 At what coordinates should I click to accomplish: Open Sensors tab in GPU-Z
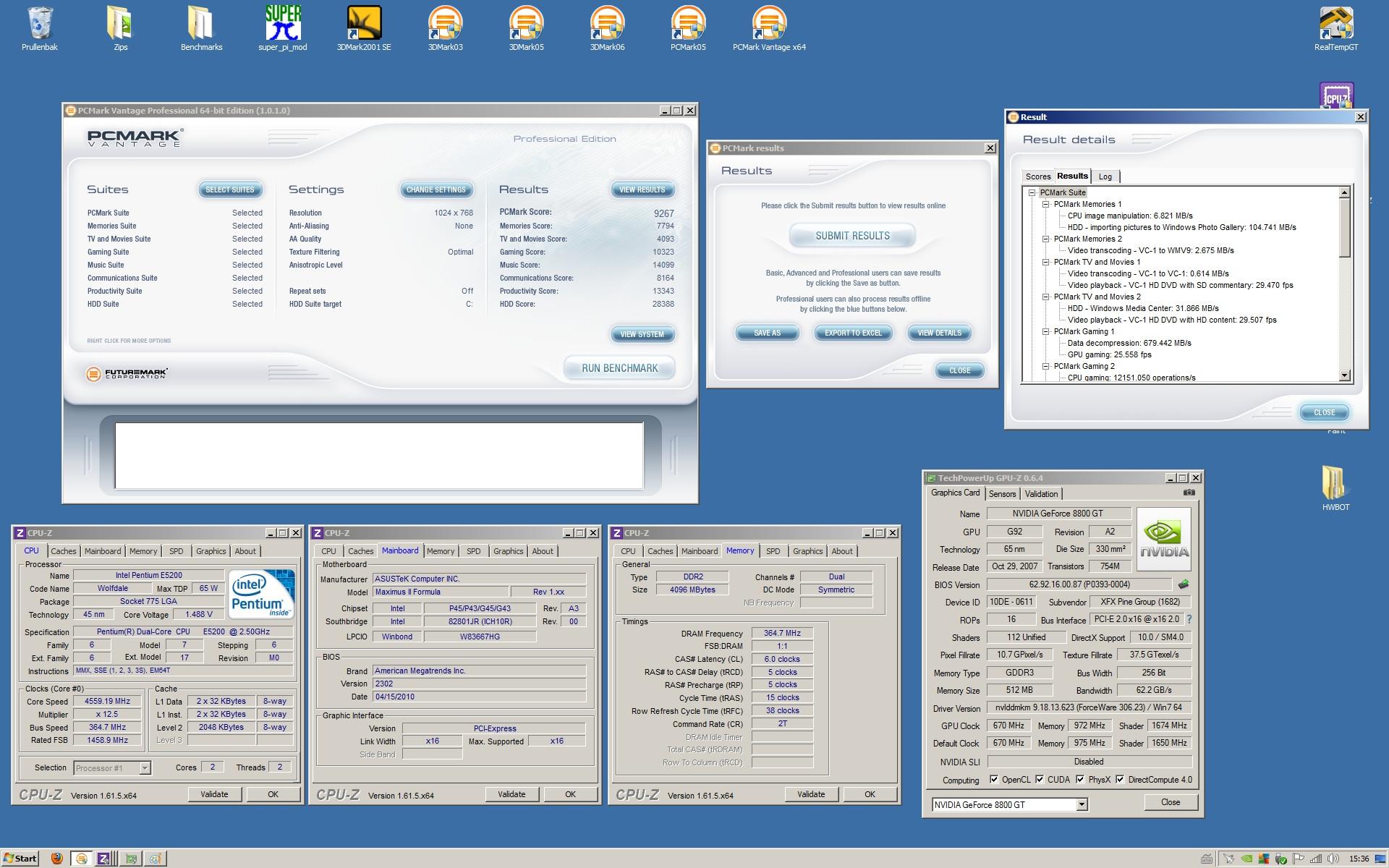tap(1002, 493)
